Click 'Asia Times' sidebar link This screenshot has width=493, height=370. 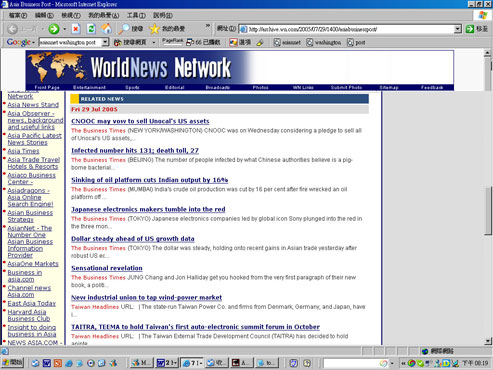[x=23, y=151]
